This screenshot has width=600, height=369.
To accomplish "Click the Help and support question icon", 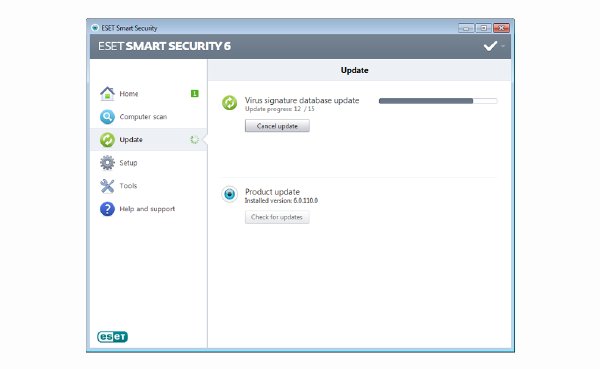I will tap(107, 209).
